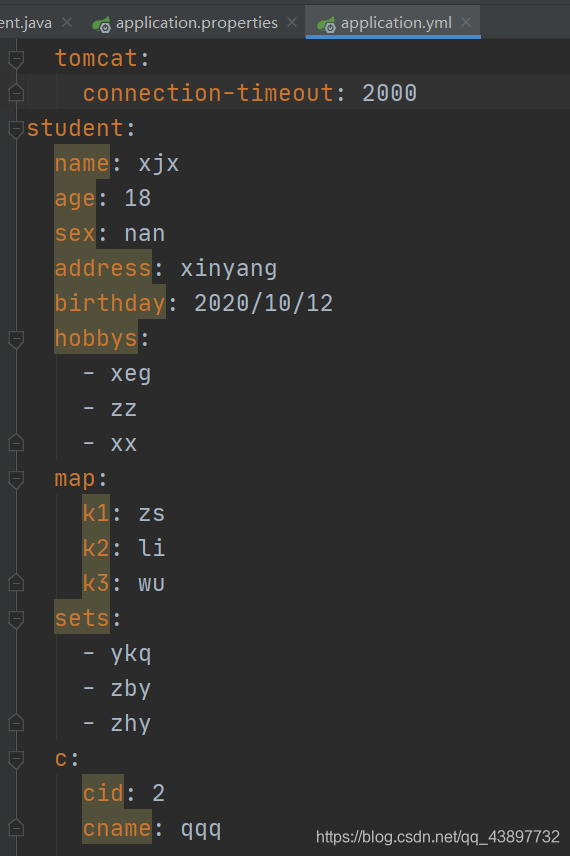Click the value li
The width and height of the screenshot is (570, 856).
point(152,549)
